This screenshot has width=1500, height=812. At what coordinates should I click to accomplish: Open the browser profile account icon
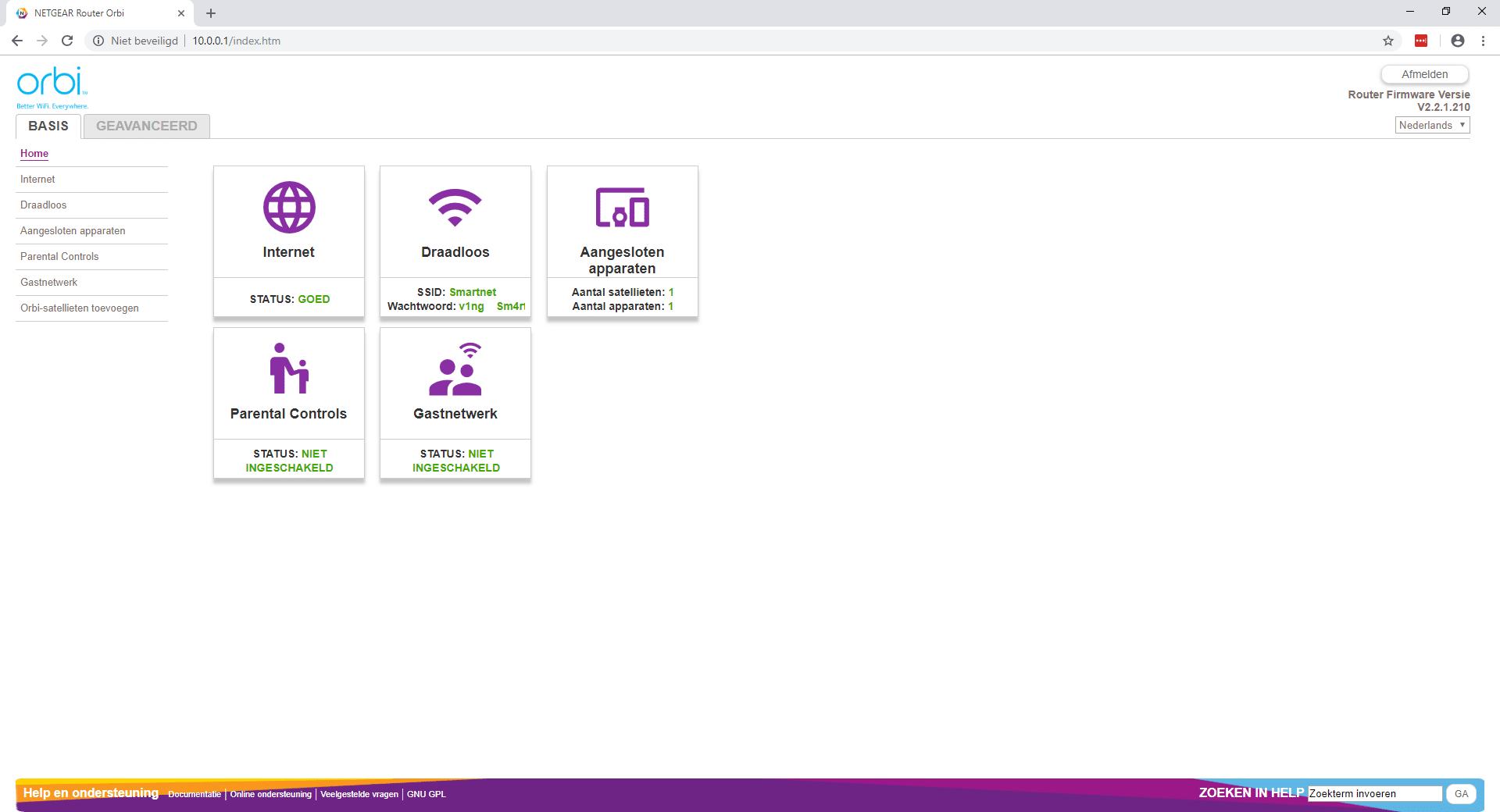1458,41
